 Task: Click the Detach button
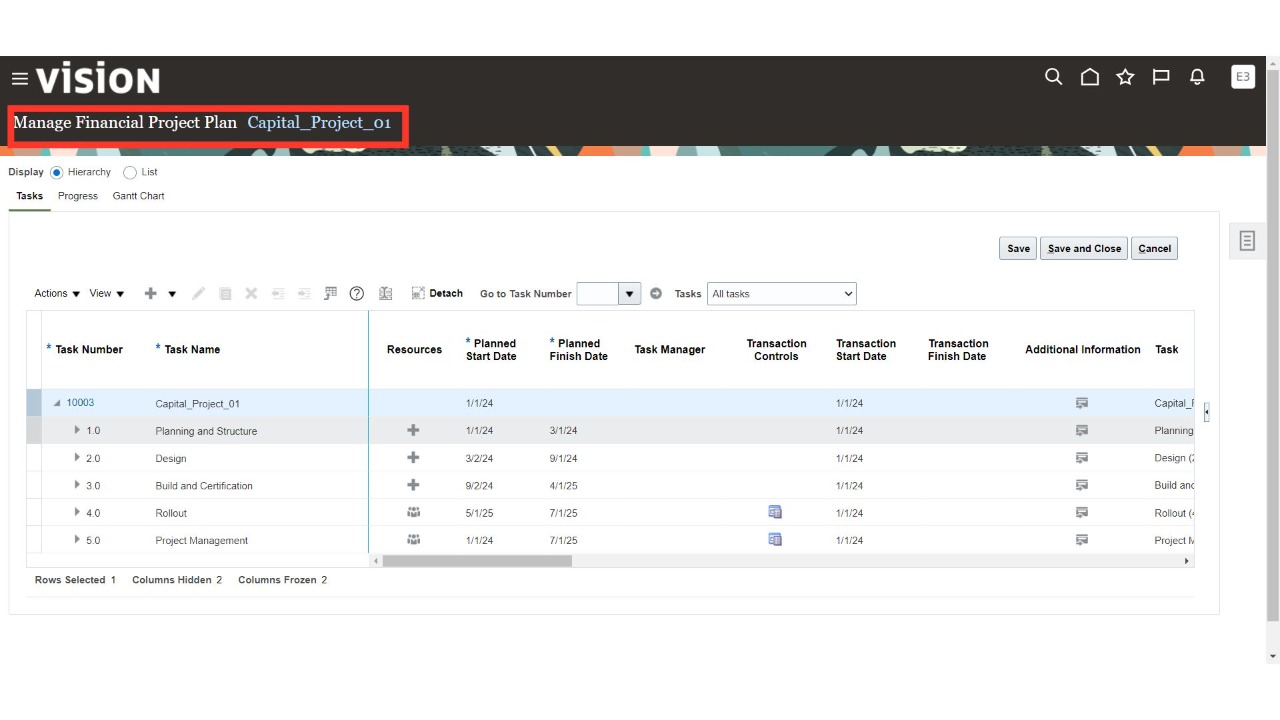(437, 294)
